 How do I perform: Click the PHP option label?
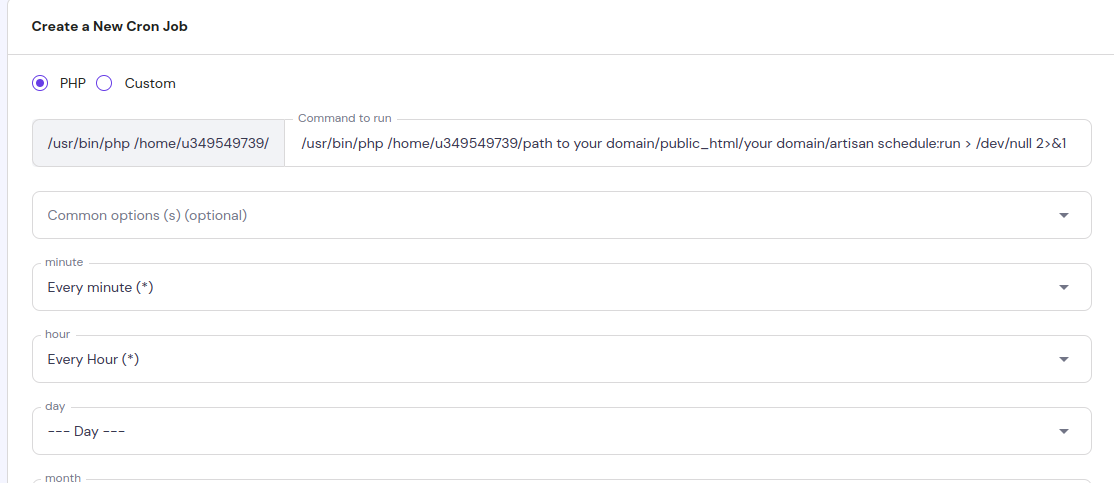[73, 84]
